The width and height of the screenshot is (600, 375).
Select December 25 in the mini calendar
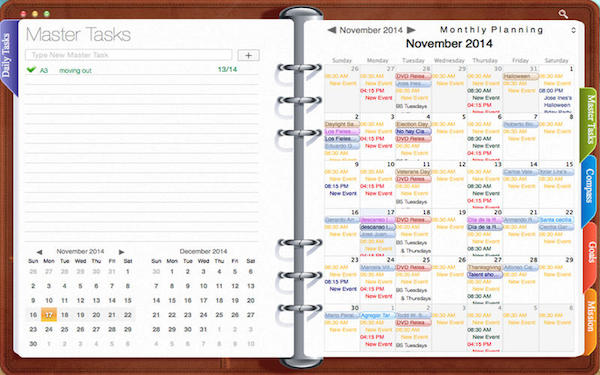pos(219,315)
